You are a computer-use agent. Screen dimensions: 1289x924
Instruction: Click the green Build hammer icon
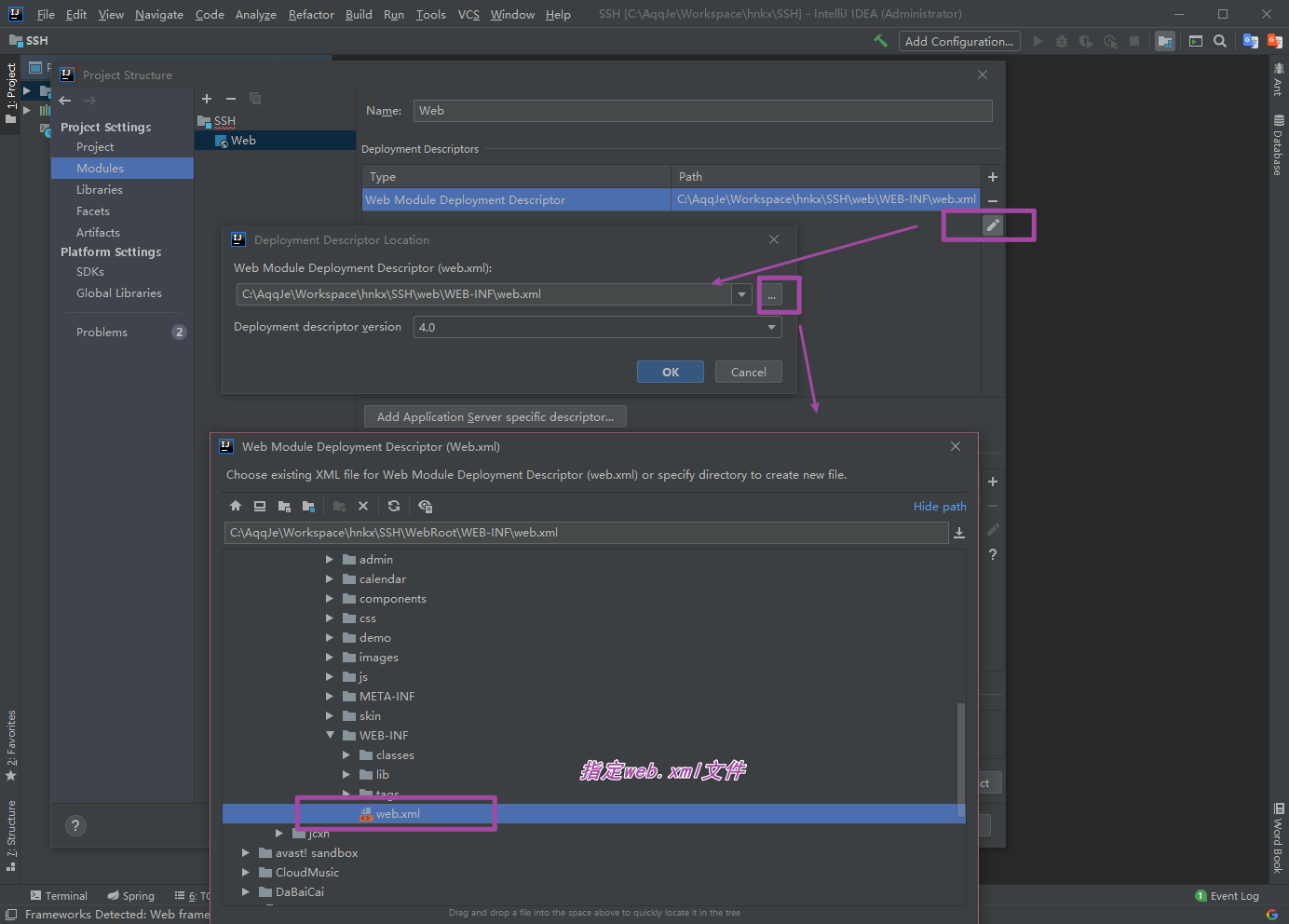click(x=880, y=41)
